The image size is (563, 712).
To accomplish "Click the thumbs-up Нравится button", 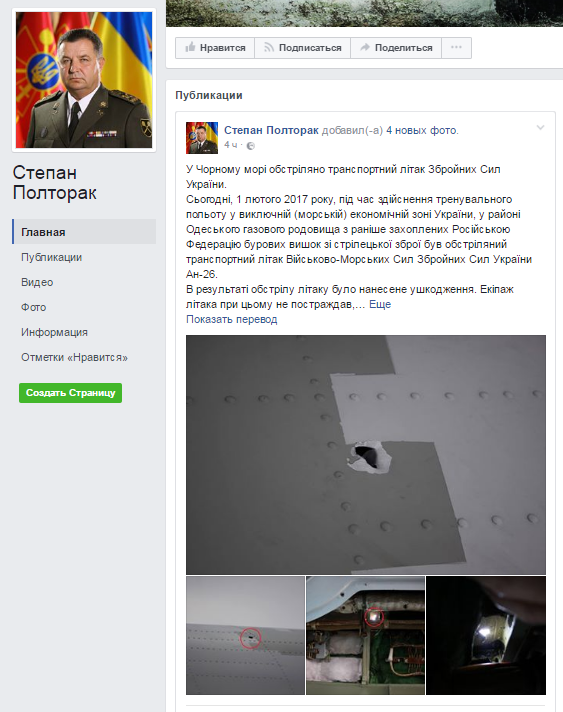I will [215, 48].
